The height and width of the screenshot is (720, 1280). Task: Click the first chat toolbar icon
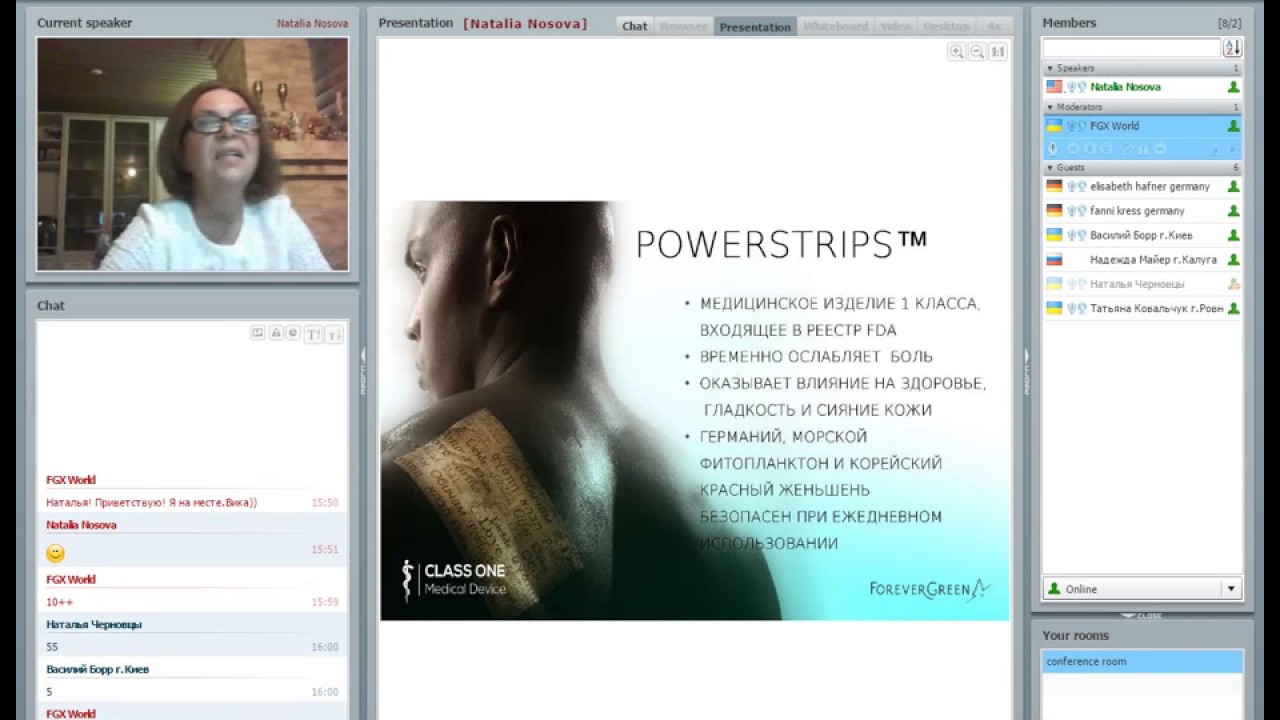tap(257, 333)
